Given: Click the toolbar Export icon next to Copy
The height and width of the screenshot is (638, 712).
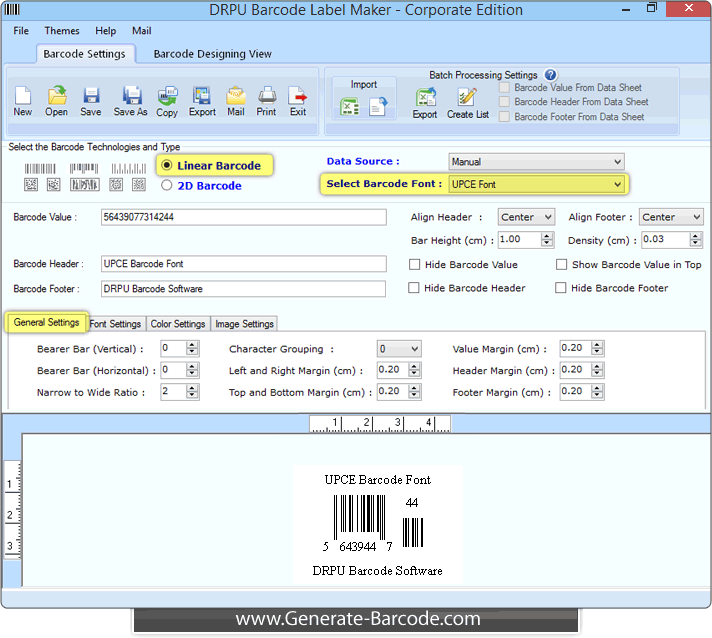Looking at the screenshot, I should (202, 96).
